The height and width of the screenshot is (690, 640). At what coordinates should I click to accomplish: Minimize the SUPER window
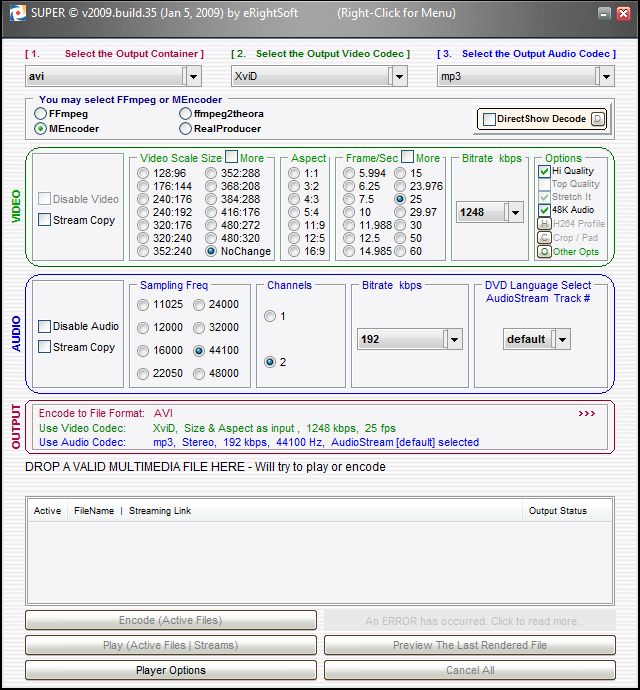point(604,14)
